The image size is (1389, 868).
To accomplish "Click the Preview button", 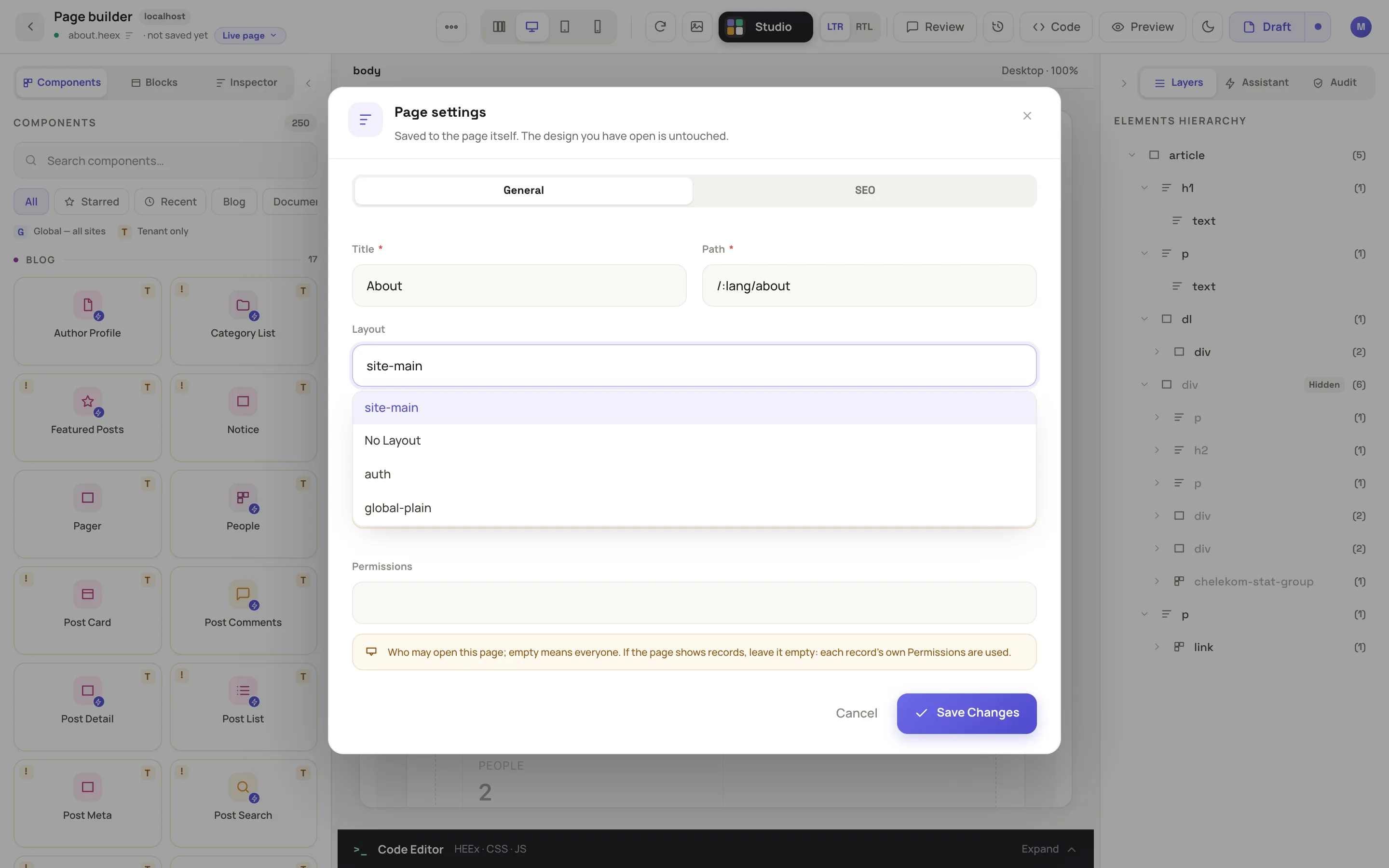I will [x=1142, y=27].
